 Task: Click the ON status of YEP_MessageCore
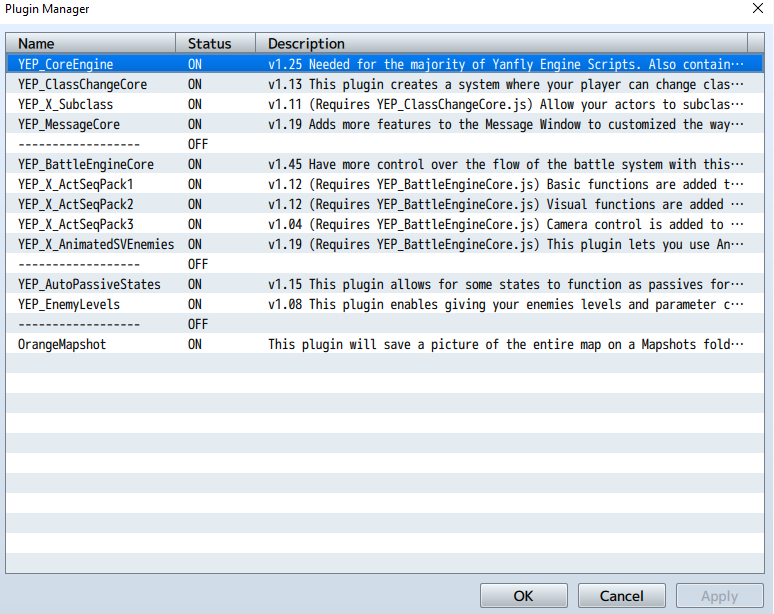pyautogui.click(x=195, y=124)
